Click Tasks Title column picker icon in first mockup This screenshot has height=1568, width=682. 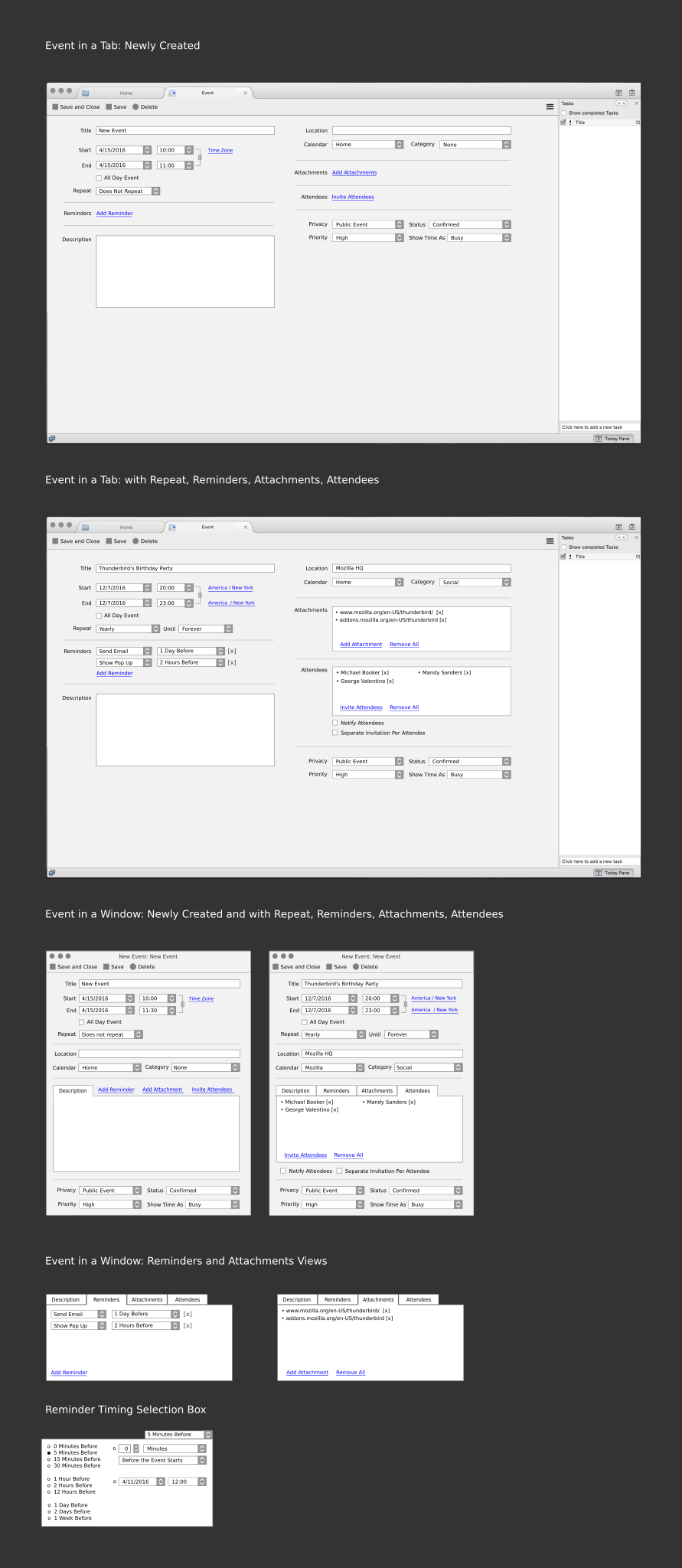click(x=638, y=122)
